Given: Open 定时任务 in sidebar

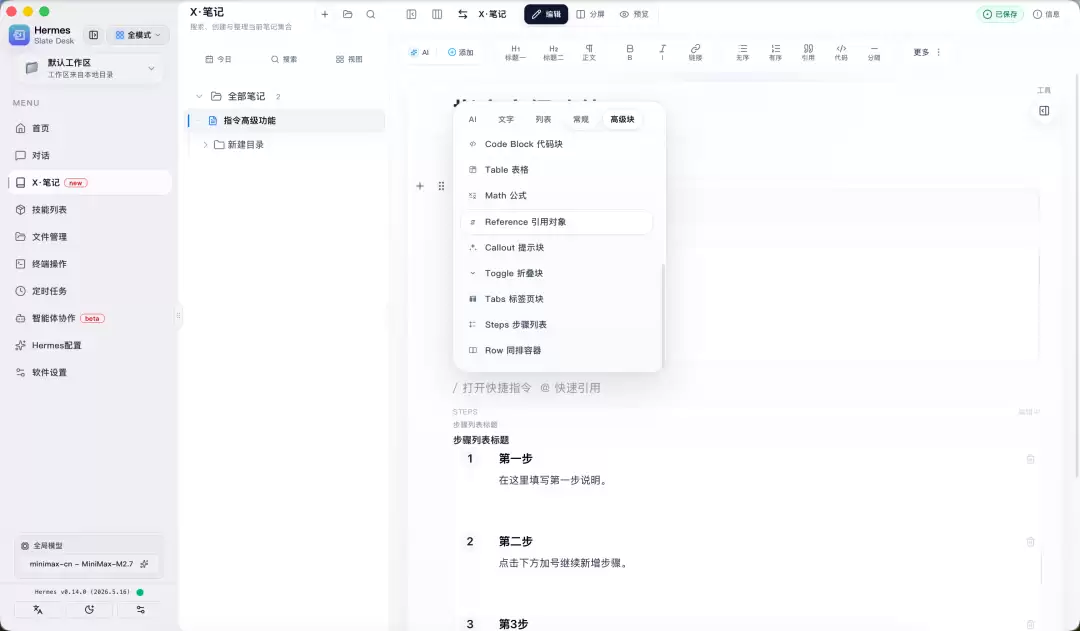Looking at the screenshot, I should (x=90, y=291).
